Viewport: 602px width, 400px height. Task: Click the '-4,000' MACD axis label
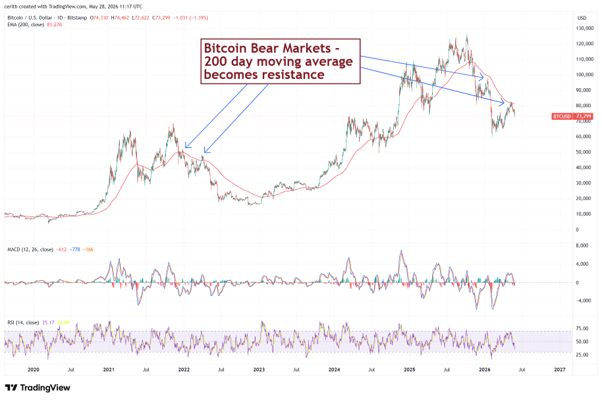click(x=582, y=301)
